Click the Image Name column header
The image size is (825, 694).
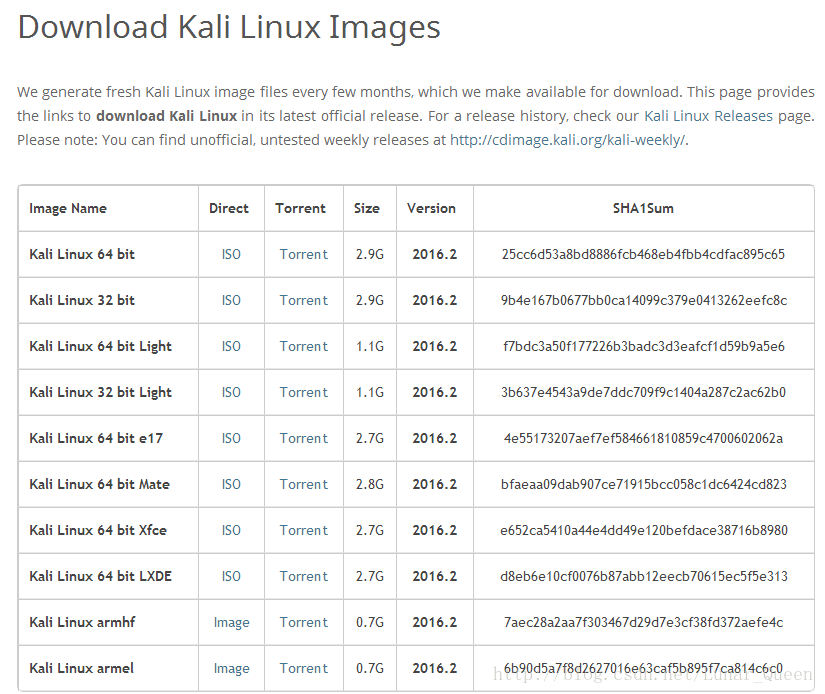68,208
